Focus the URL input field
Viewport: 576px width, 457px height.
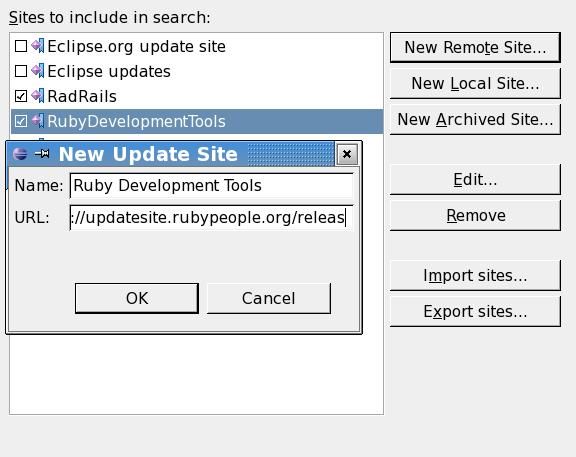(x=212, y=217)
